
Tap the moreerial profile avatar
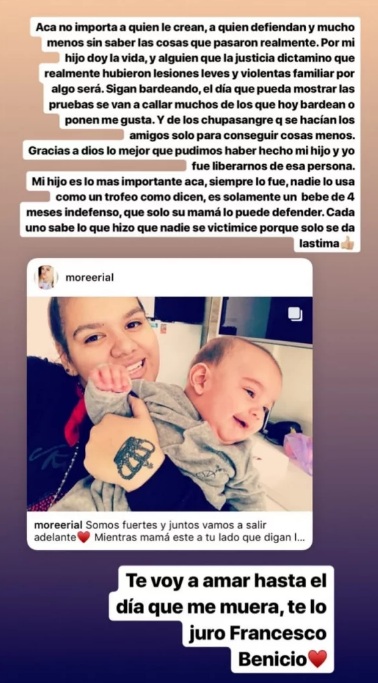46,277
